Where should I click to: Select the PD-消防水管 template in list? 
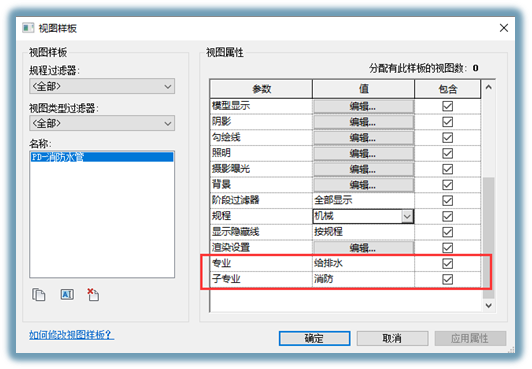pos(102,157)
